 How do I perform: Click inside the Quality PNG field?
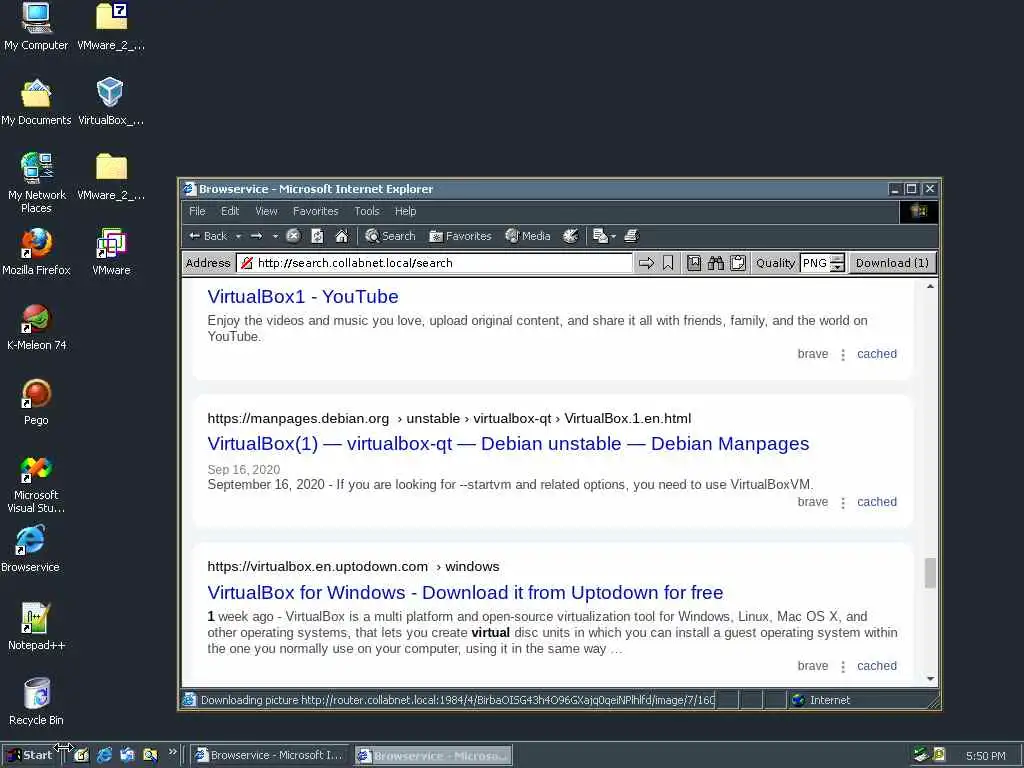pyautogui.click(x=814, y=263)
